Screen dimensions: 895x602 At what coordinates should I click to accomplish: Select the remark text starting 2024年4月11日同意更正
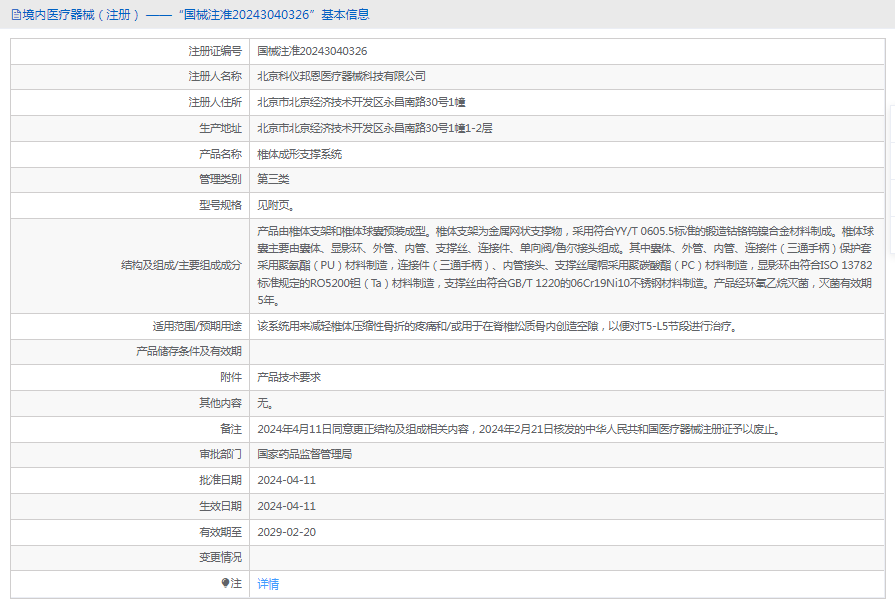(519, 429)
